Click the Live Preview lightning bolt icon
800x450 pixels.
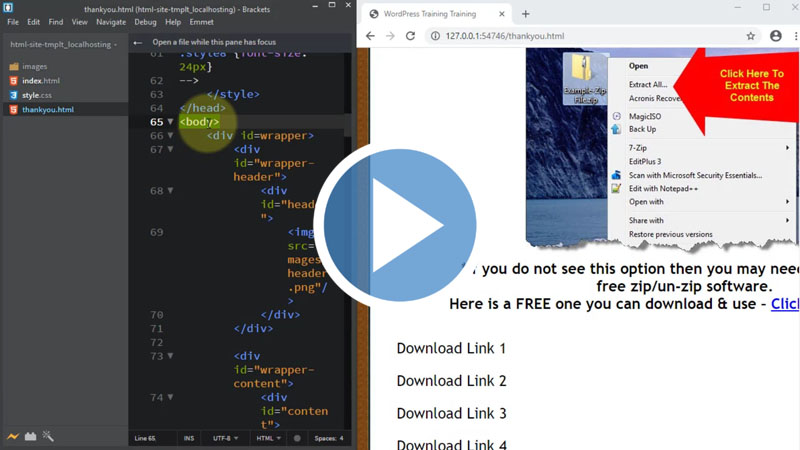click(12, 437)
